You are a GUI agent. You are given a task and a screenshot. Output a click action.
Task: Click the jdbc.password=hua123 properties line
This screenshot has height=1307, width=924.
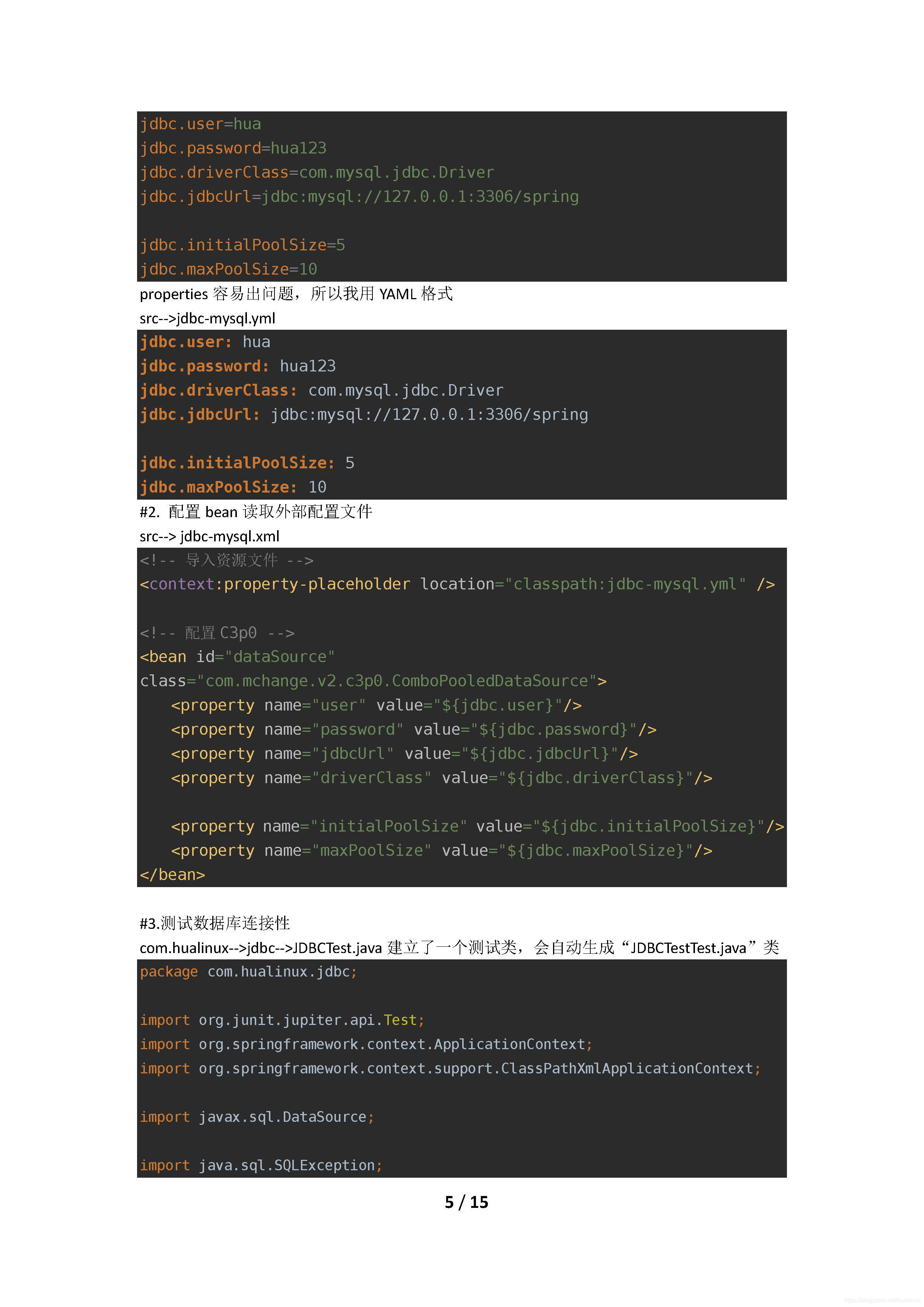pos(233,148)
